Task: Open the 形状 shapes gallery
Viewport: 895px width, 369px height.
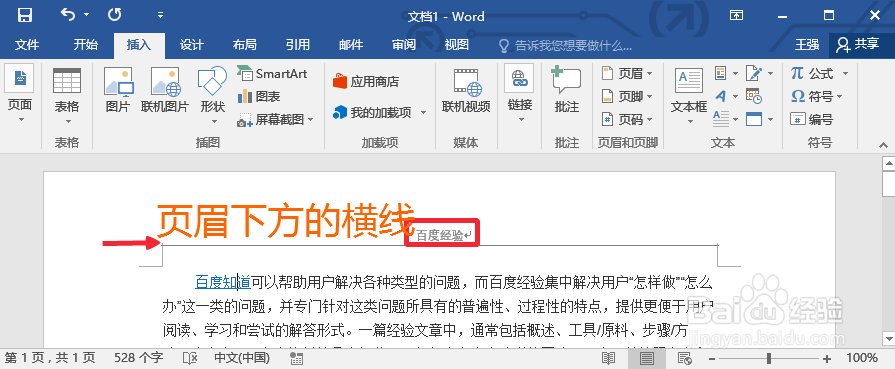Action: 212,95
